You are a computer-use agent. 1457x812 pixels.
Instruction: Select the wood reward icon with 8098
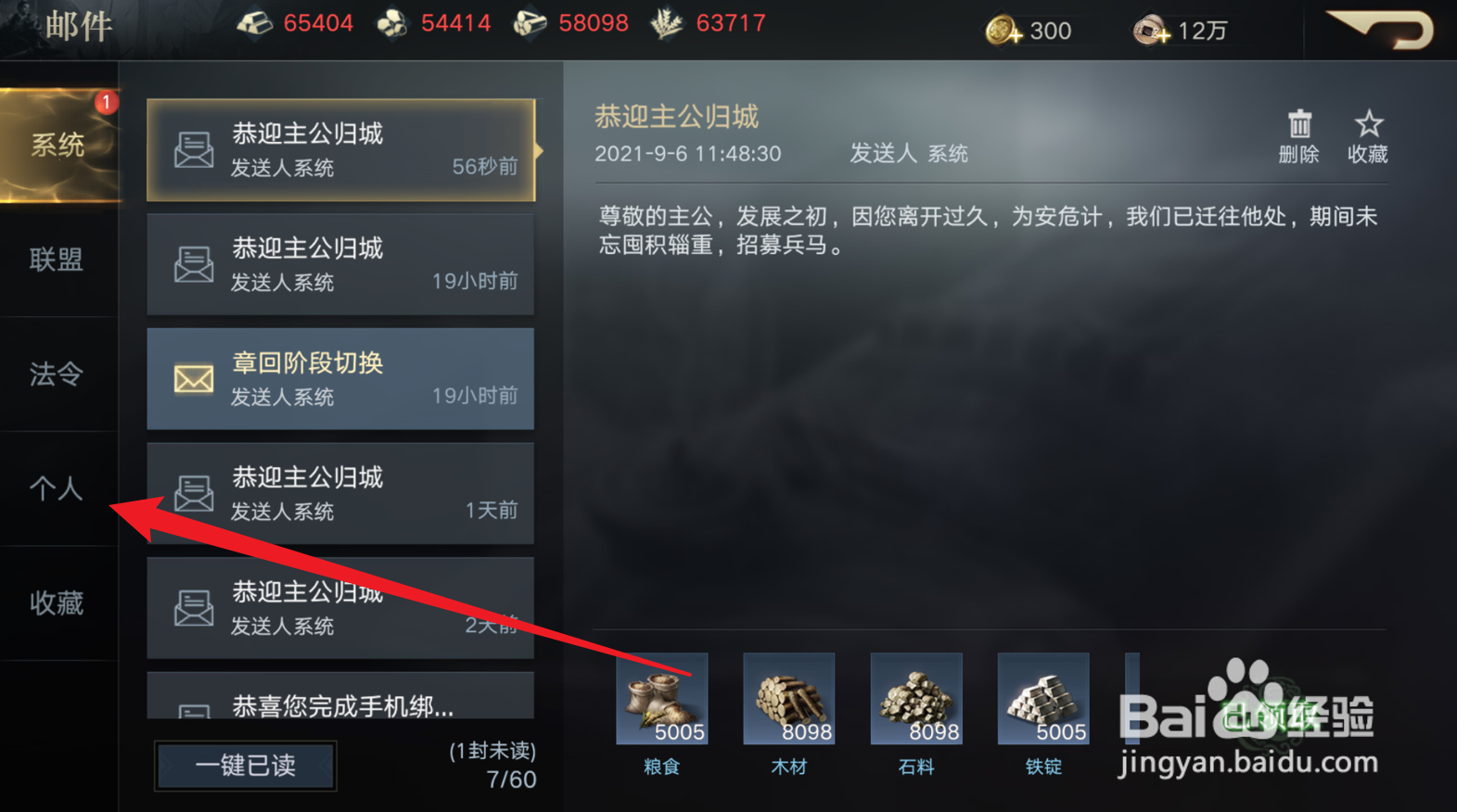coord(788,698)
